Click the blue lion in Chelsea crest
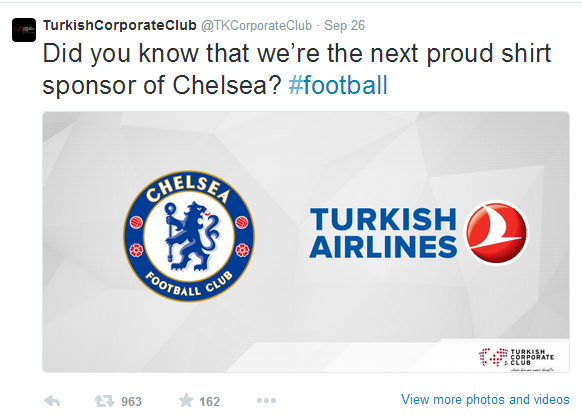Image resolution: width=582 pixels, height=419 pixels. tap(190, 236)
